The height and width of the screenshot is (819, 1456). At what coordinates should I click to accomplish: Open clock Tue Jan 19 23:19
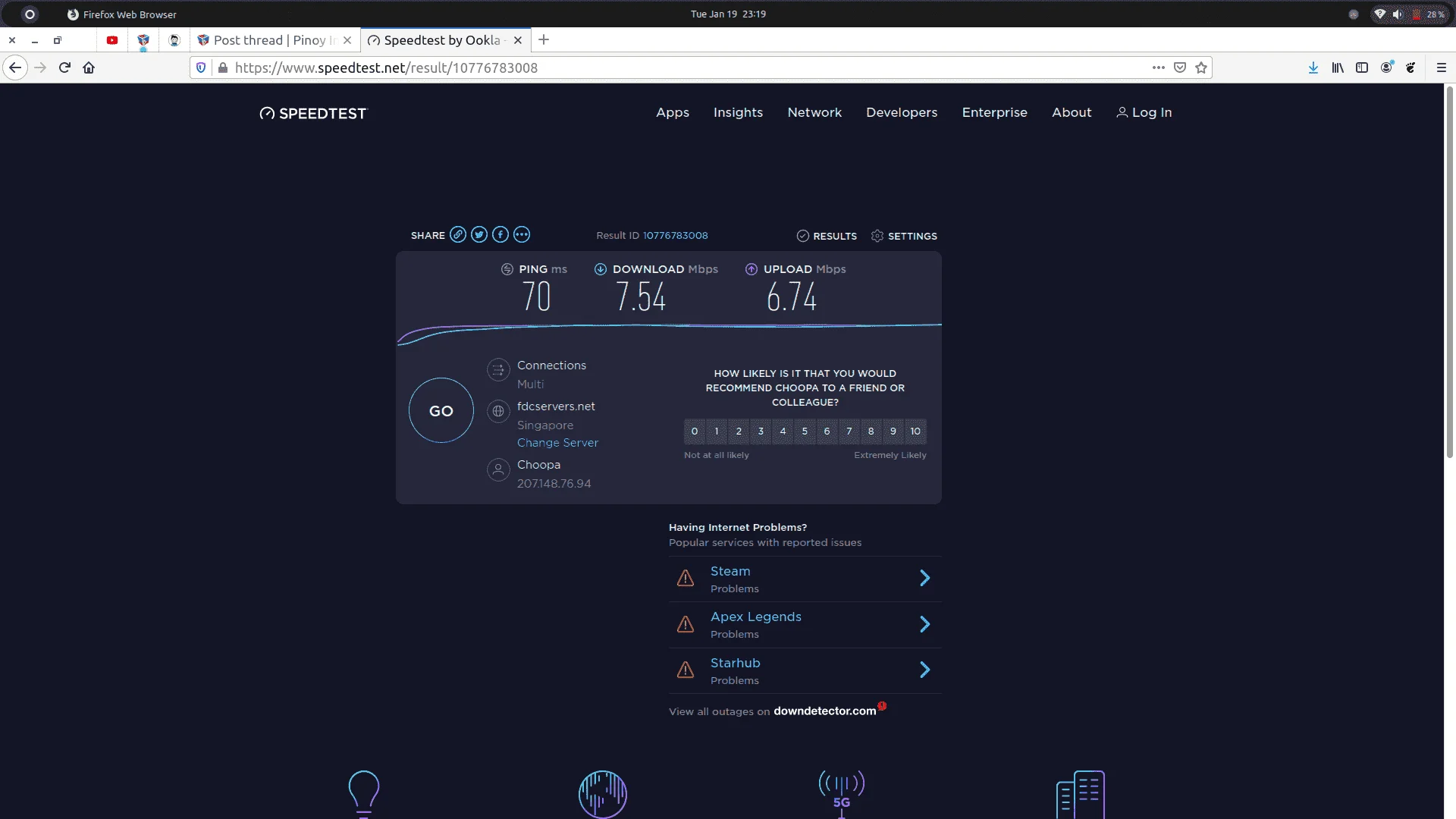point(727,14)
